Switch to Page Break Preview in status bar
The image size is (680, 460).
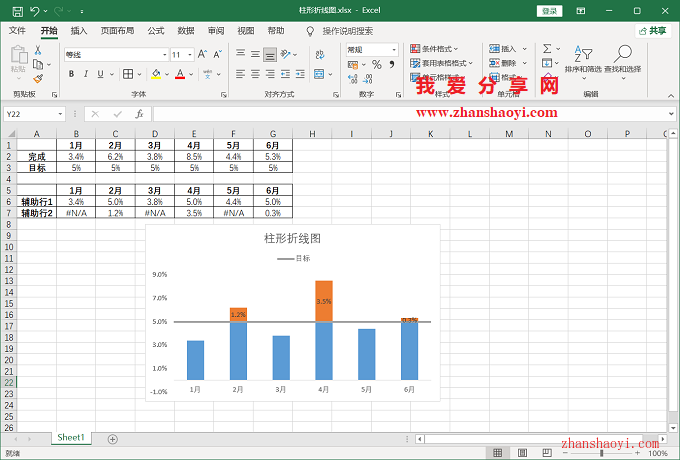pos(547,453)
